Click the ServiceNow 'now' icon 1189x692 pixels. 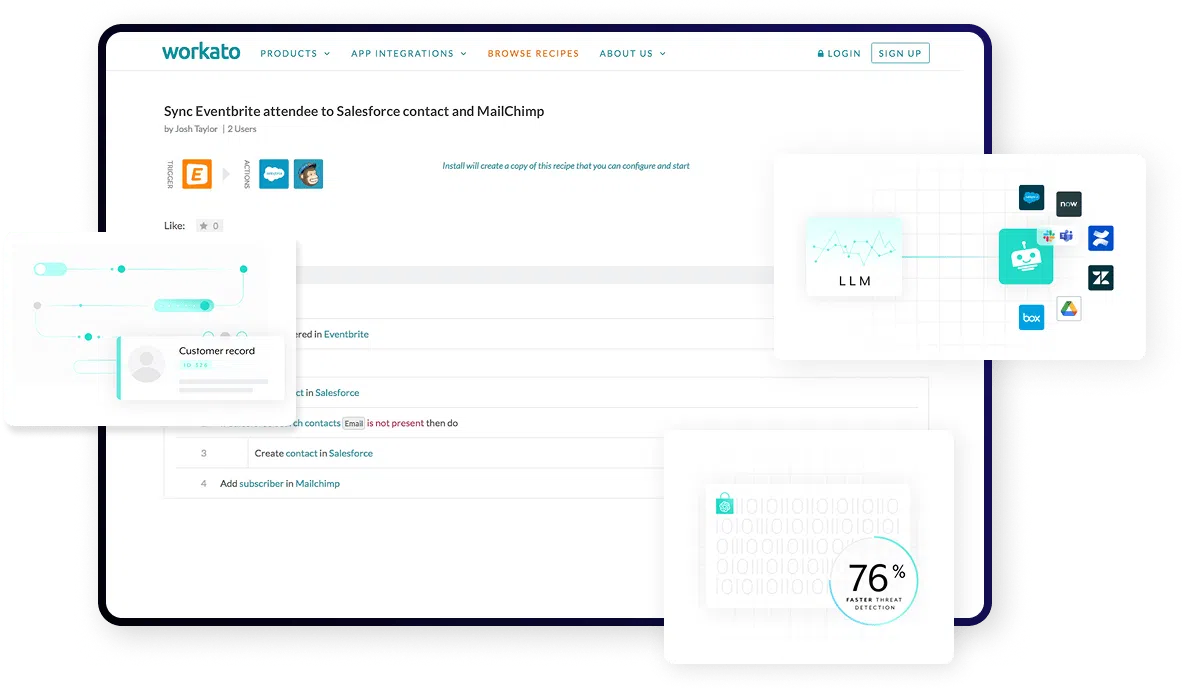1068,204
